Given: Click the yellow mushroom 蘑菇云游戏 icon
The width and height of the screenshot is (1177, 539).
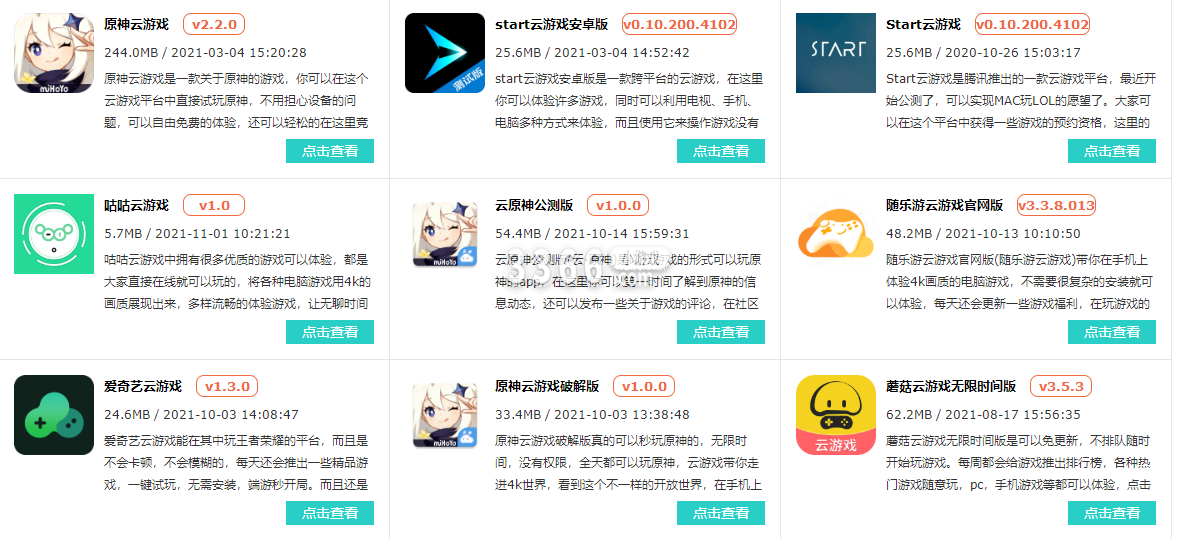Looking at the screenshot, I should click(x=835, y=415).
